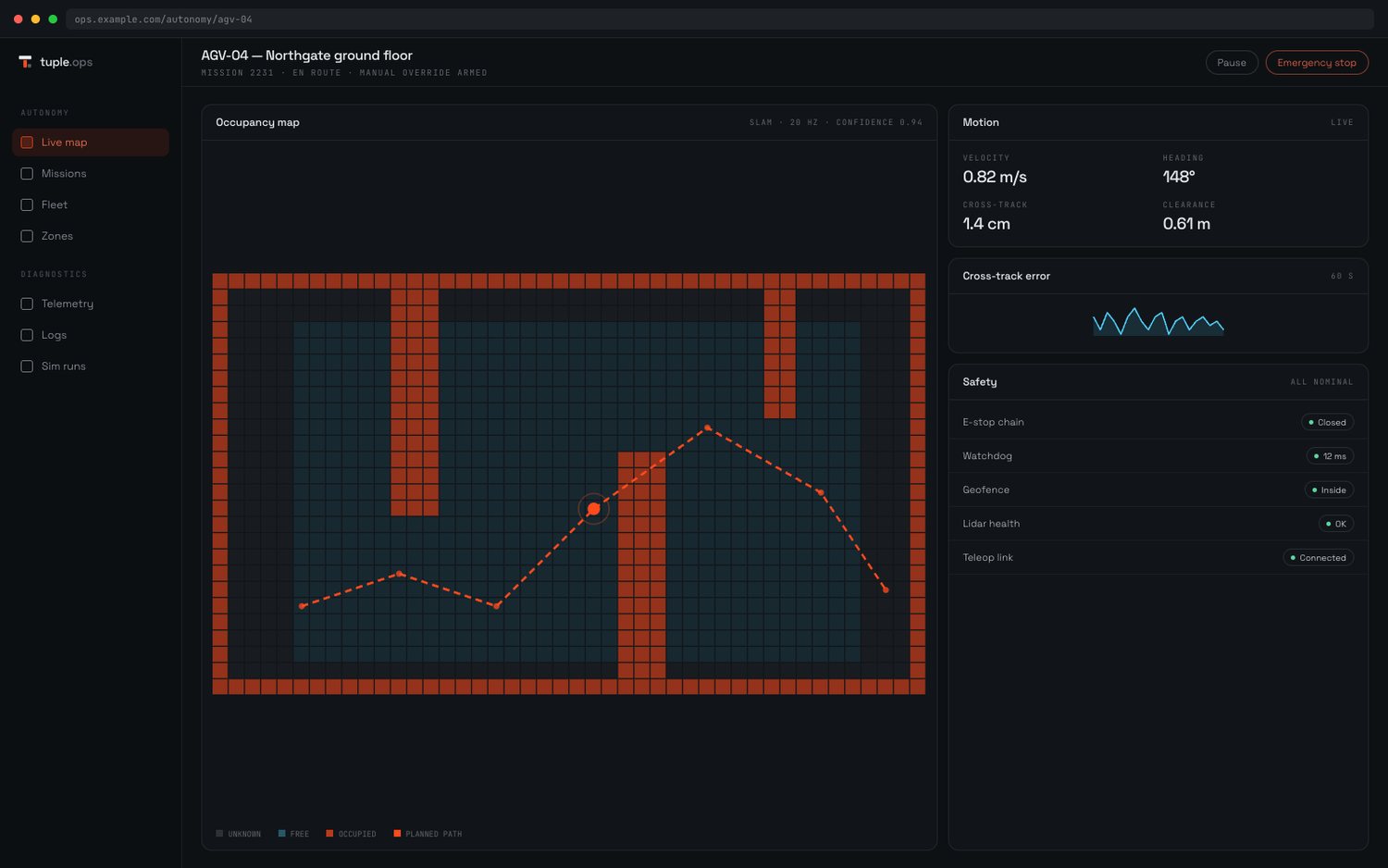This screenshot has height=868, width=1388.
Task: Click the Planned path legend swatch
Action: [397, 834]
